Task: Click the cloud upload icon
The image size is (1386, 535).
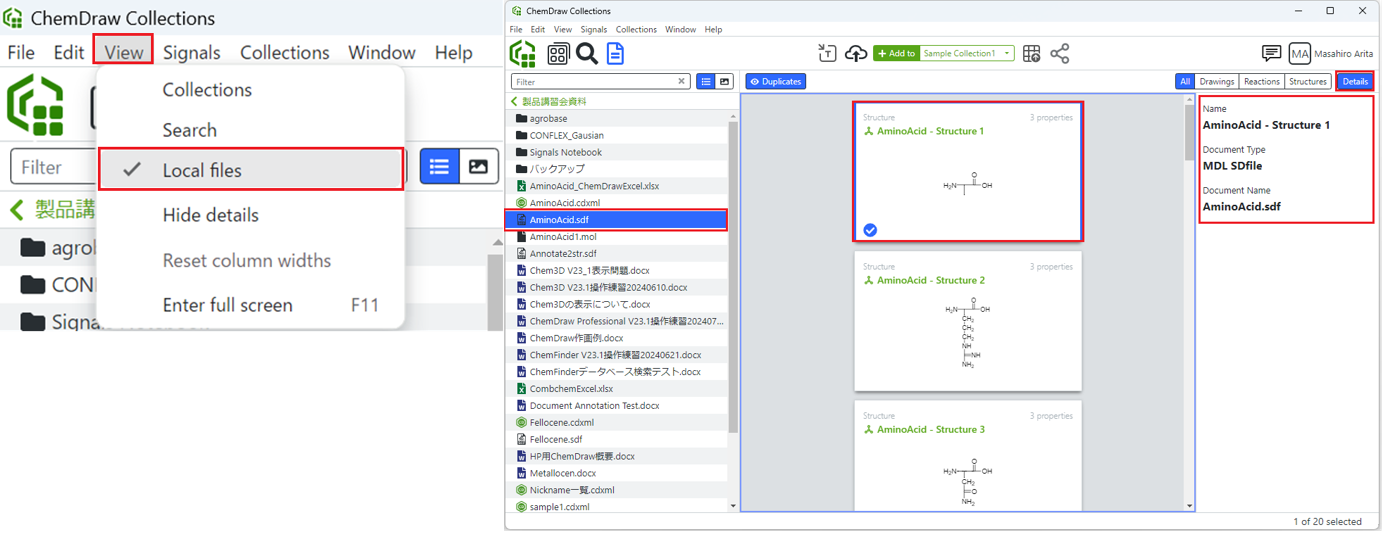Action: click(x=856, y=54)
